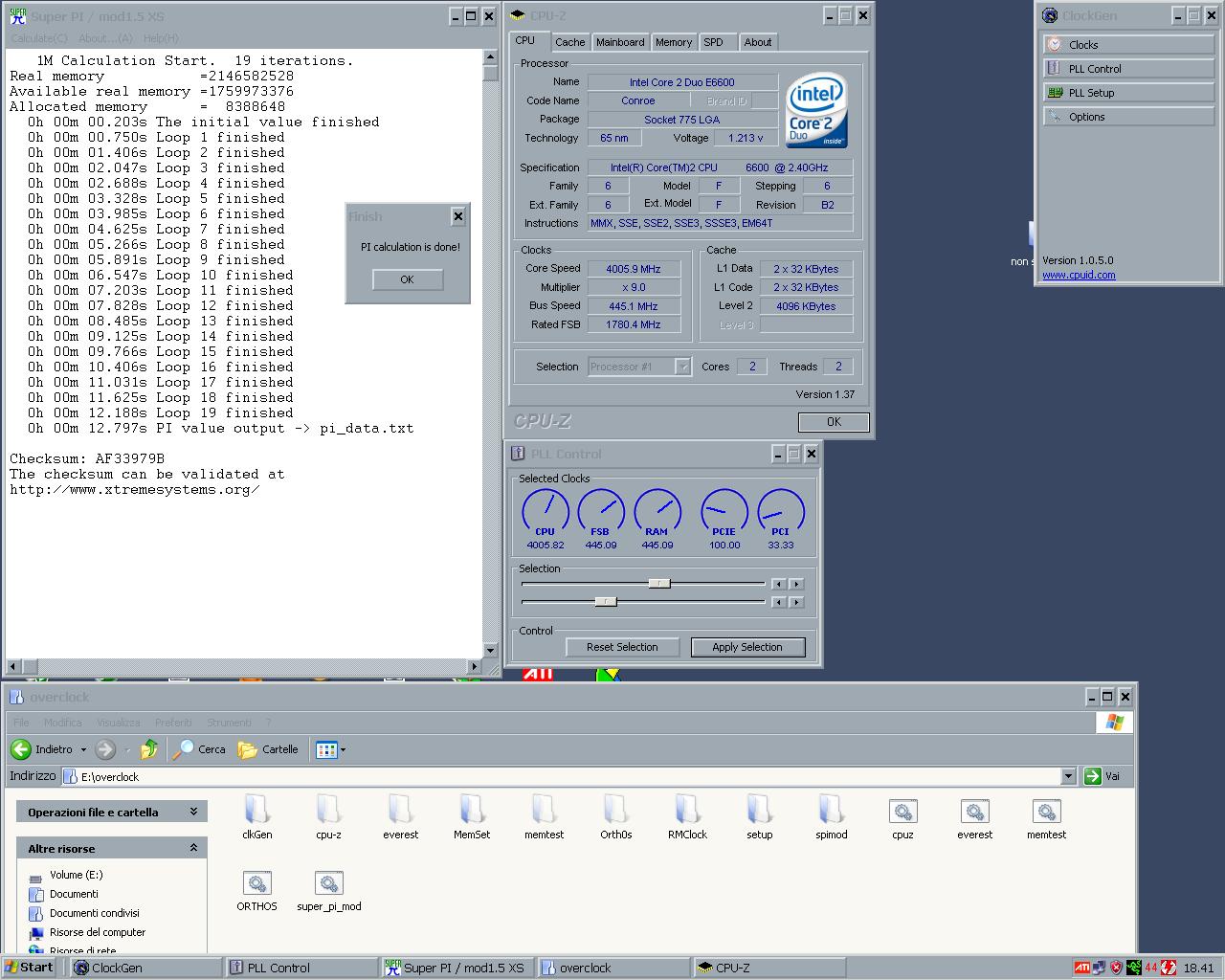Click the up-one-level folder icon
Image resolution: width=1225 pixels, height=980 pixels.
tap(149, 749)
